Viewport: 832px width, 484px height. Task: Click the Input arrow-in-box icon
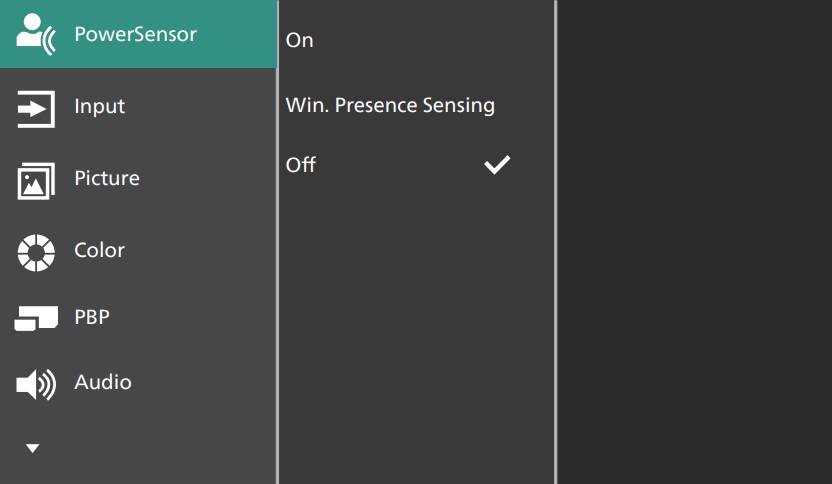coord(37,108)
